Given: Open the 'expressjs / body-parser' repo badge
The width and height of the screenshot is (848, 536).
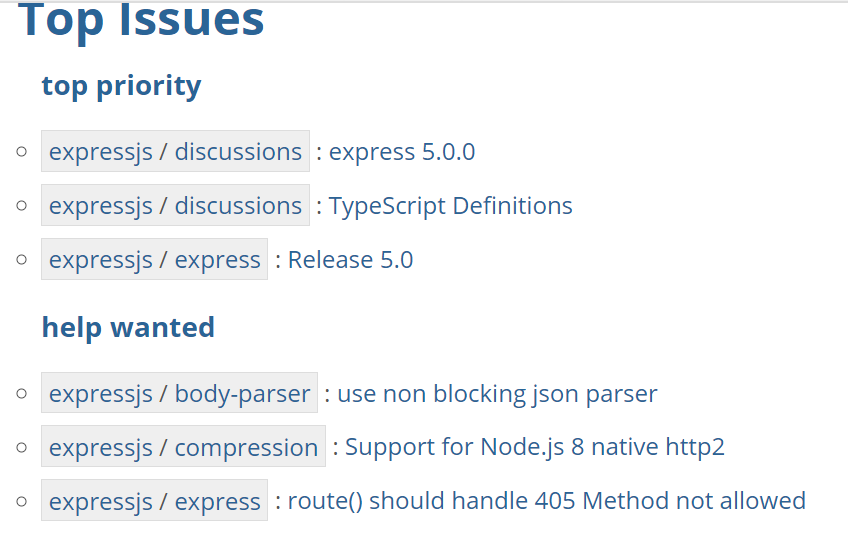Looking at the screenshot, I should click(x=179, y=393).
